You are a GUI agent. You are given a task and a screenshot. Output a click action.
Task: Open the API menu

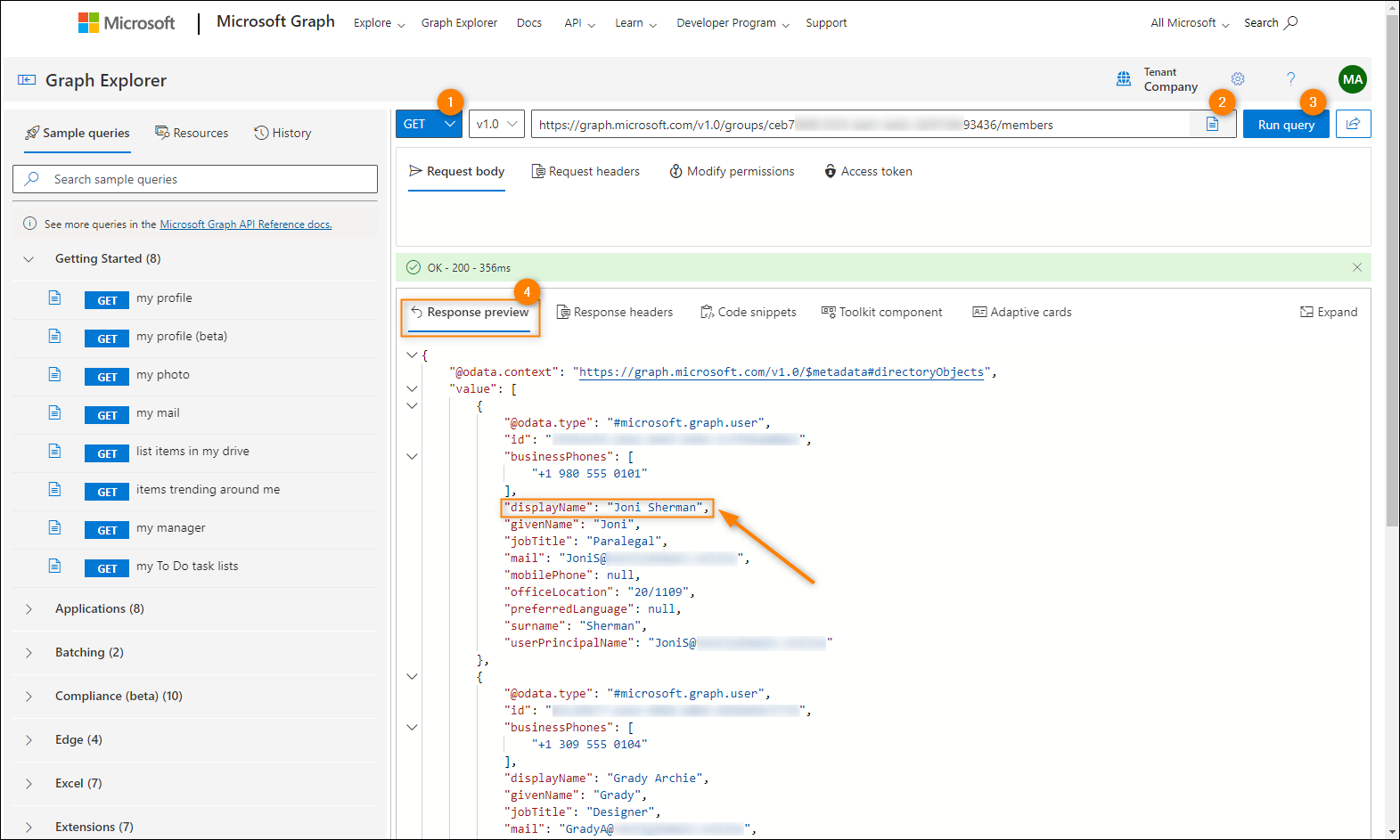tap(579, 23)
